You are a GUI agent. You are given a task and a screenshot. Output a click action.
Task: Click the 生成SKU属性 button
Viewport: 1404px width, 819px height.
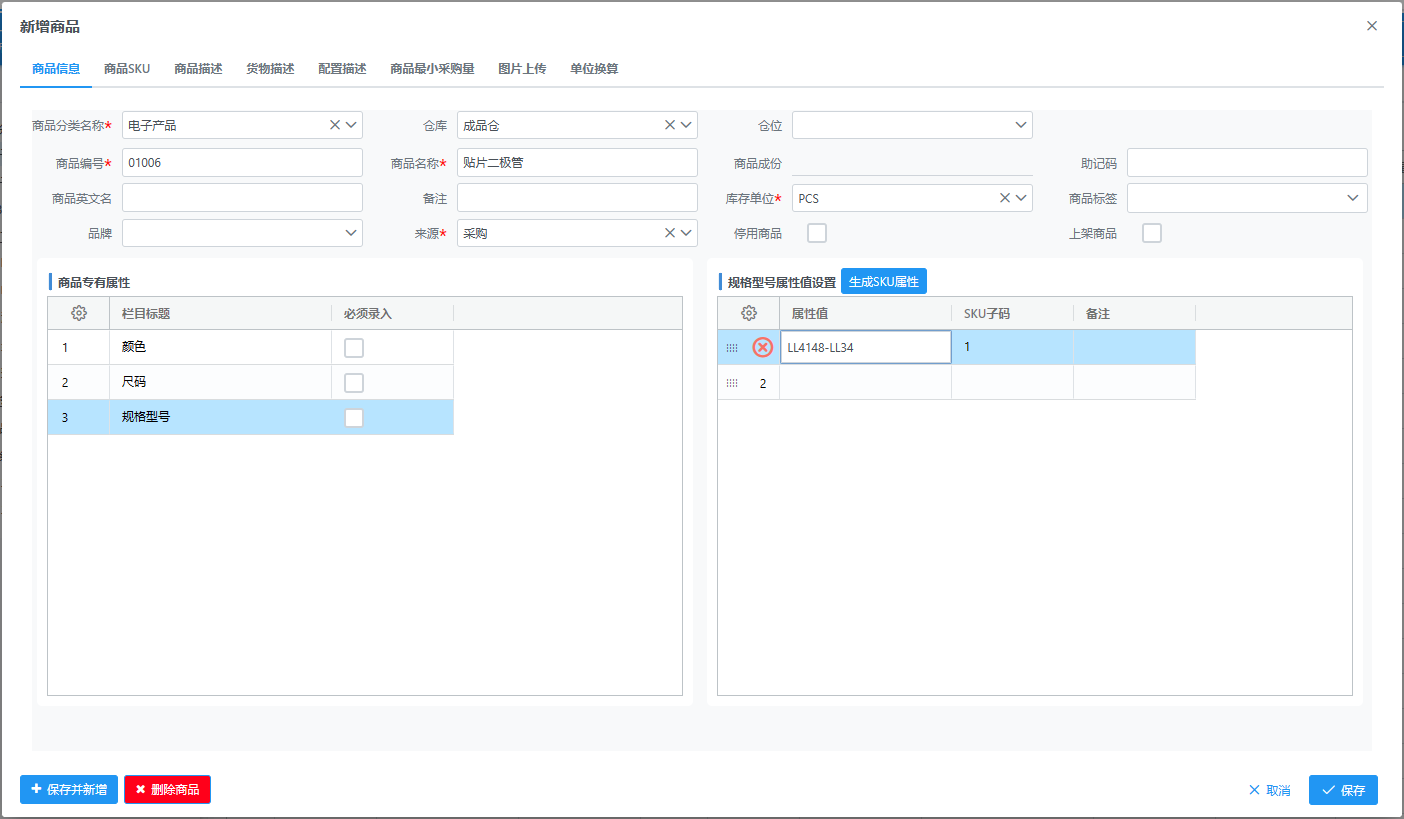coord(883,282)
